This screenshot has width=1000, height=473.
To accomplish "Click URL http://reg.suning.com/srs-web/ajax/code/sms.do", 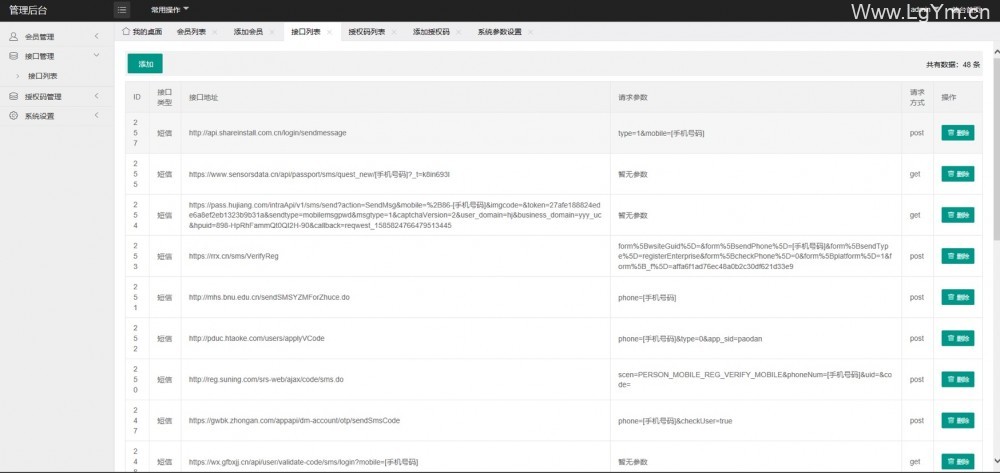I will click(266, 379).
